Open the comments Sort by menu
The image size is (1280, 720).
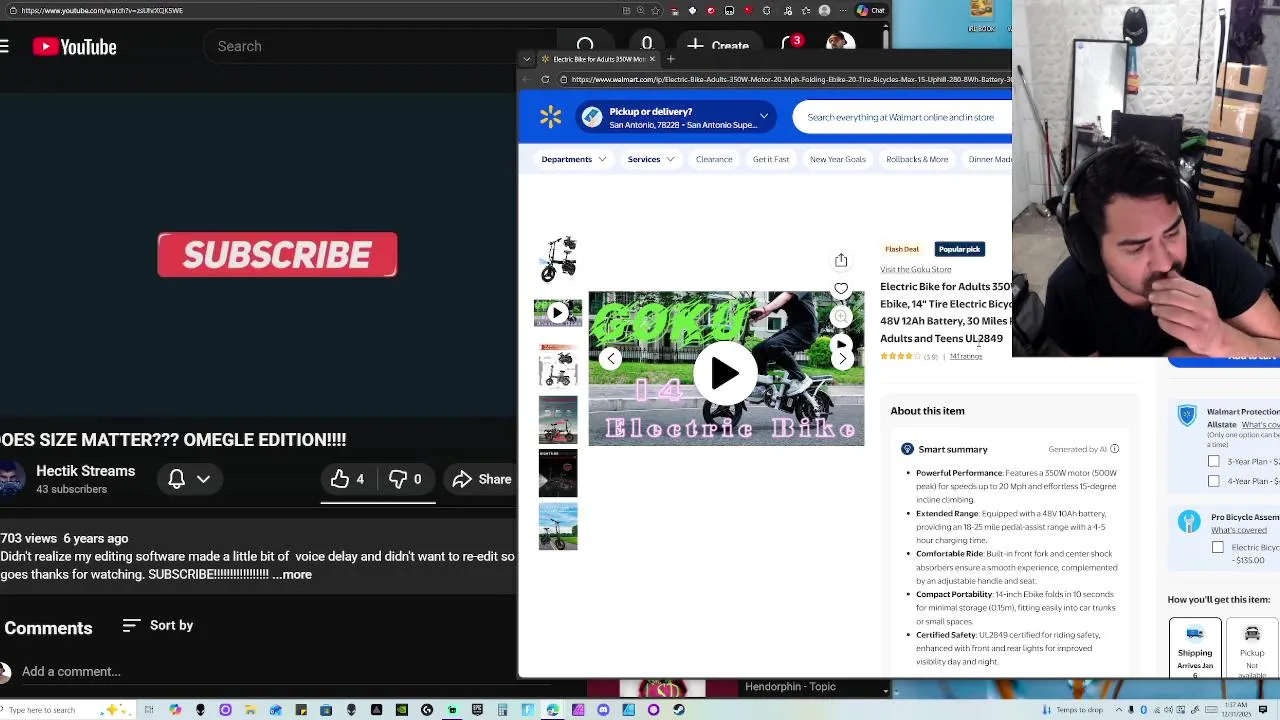(x=158, y=625)
